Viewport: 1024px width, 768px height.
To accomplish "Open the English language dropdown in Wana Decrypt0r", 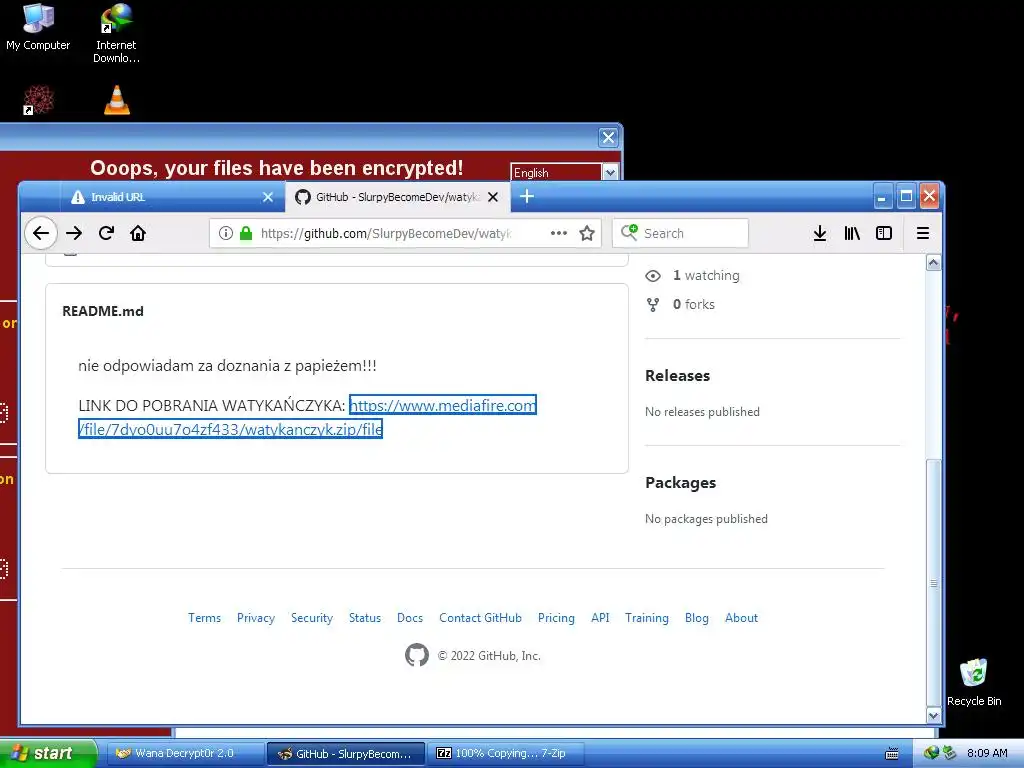I will [x=610, y=172].
